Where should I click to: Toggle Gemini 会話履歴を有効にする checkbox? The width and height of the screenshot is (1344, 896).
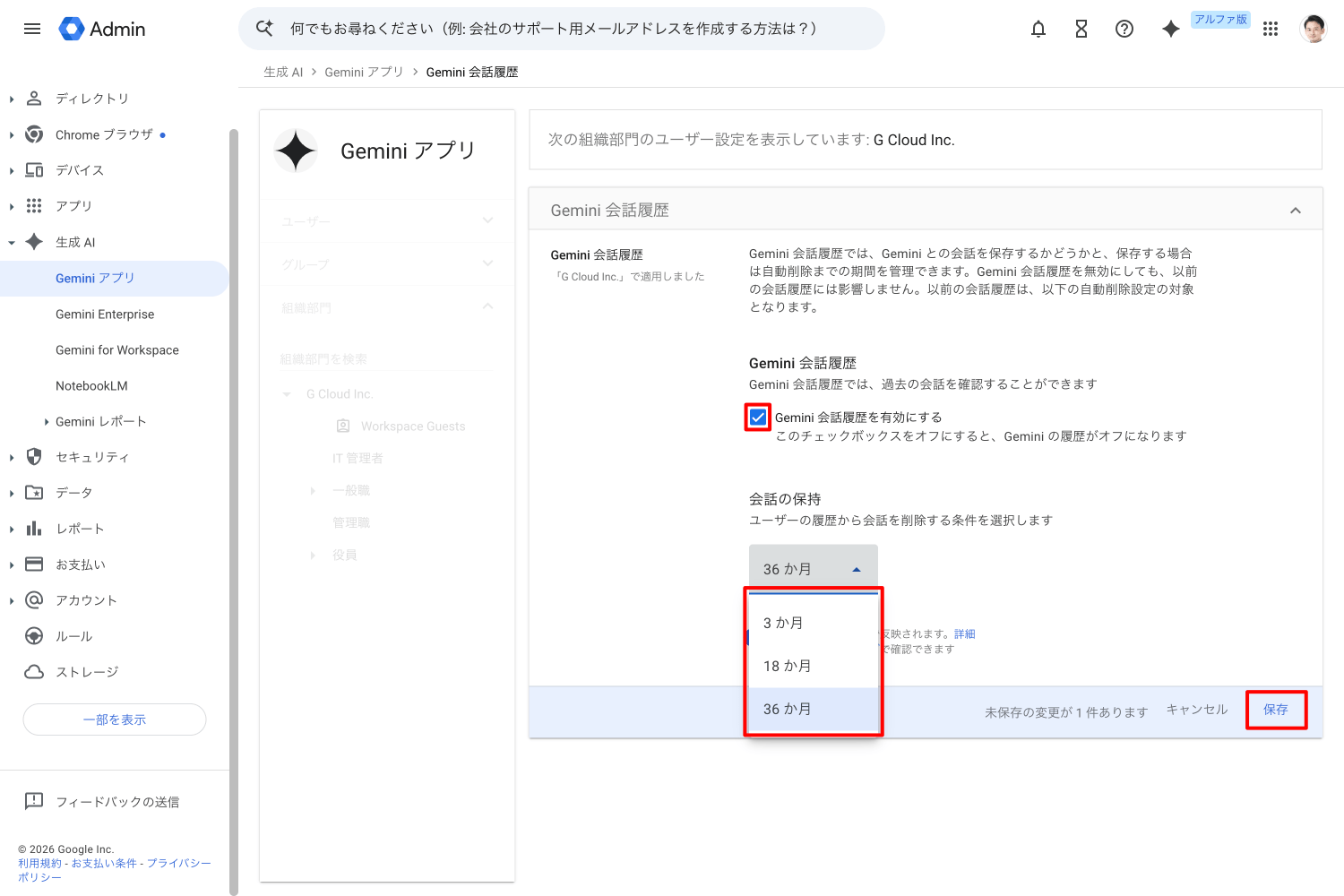pyautogui.click(x=758, y=418)
